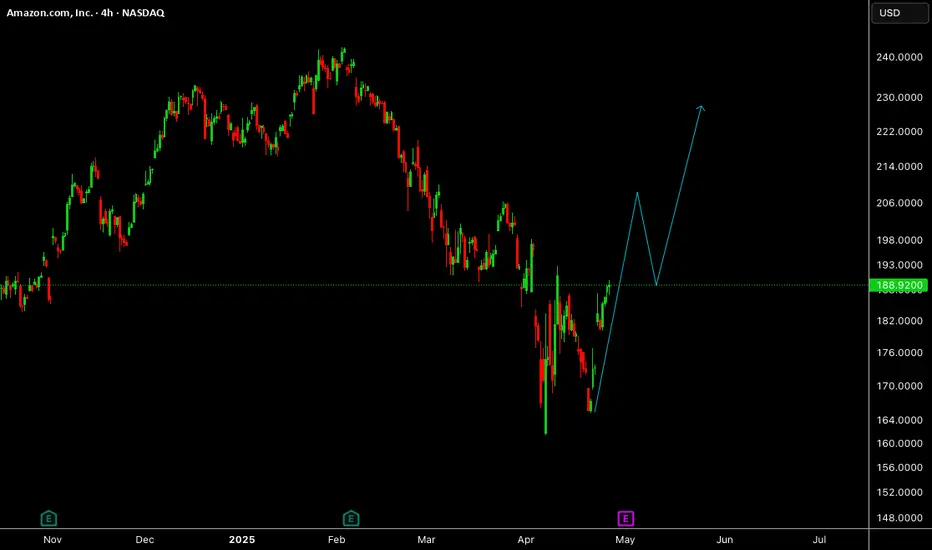932x550 pixels.
Task: Click the Apr label on time axis
Action: (525, 540)
